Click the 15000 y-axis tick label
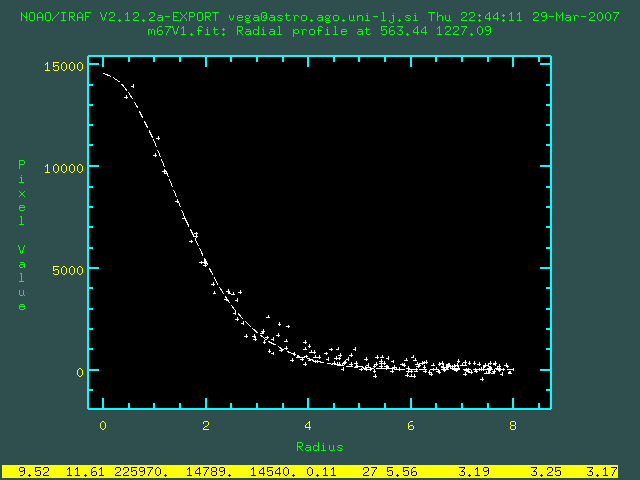Viewport: 640px width, 480px height. [64, 67]
